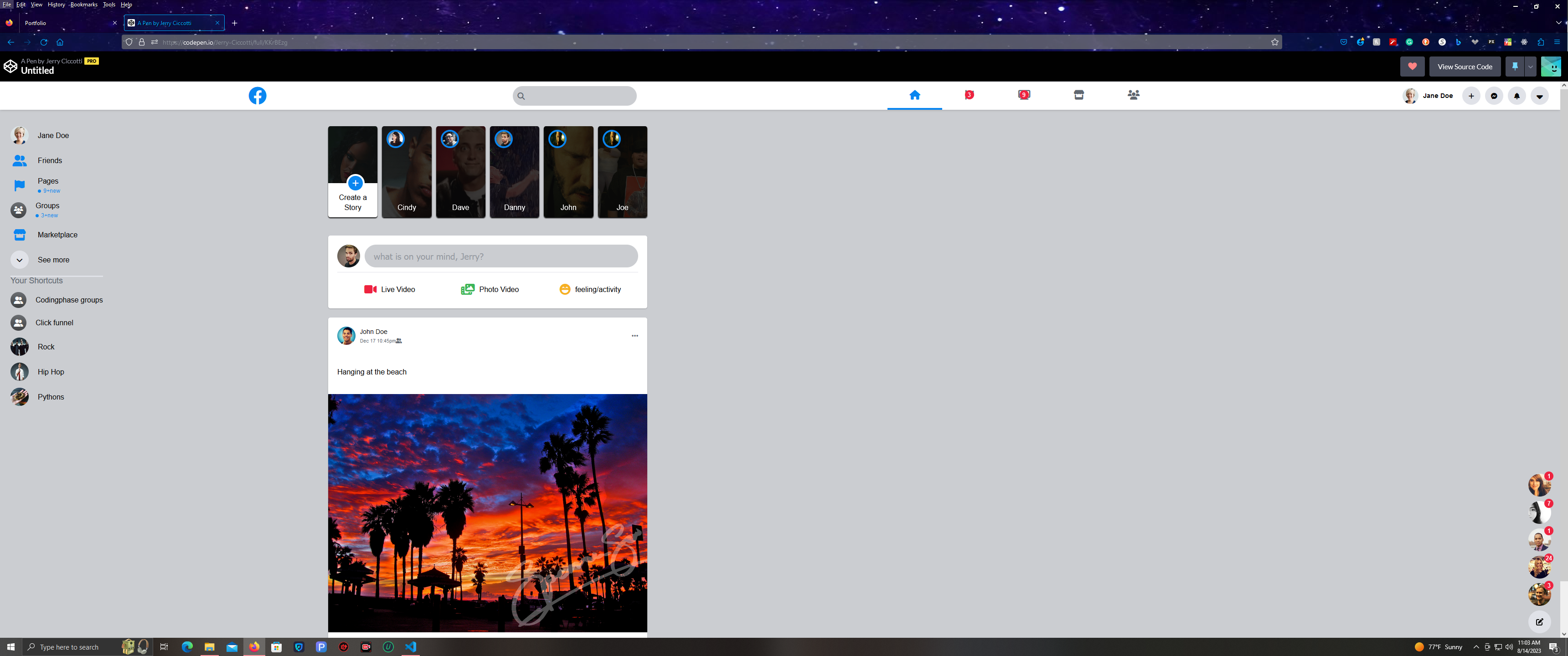Click the what is on your mind field
Screen dimensions: 1568x656
point(500,257)
